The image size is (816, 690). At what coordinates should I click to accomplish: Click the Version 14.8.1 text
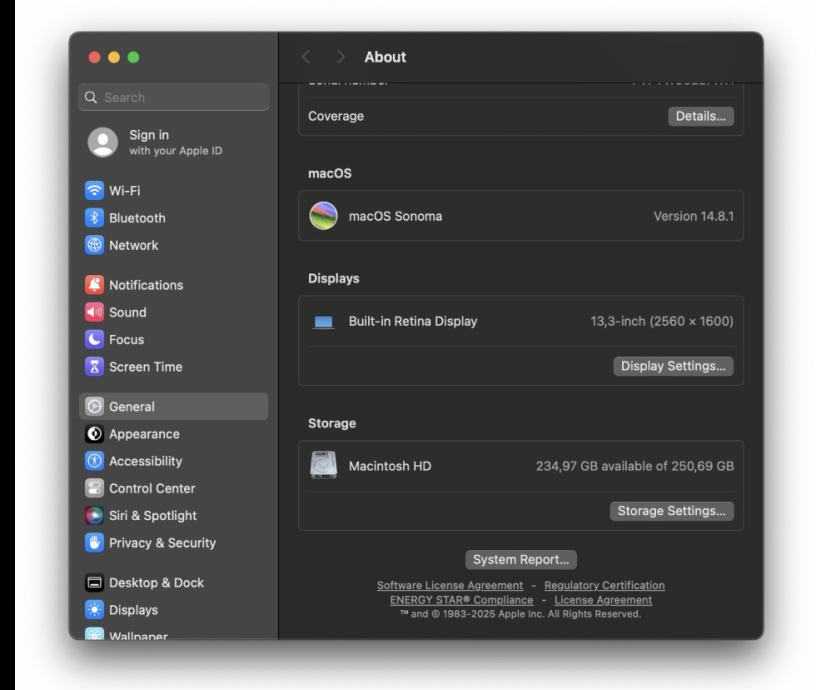tap(693, 216)
